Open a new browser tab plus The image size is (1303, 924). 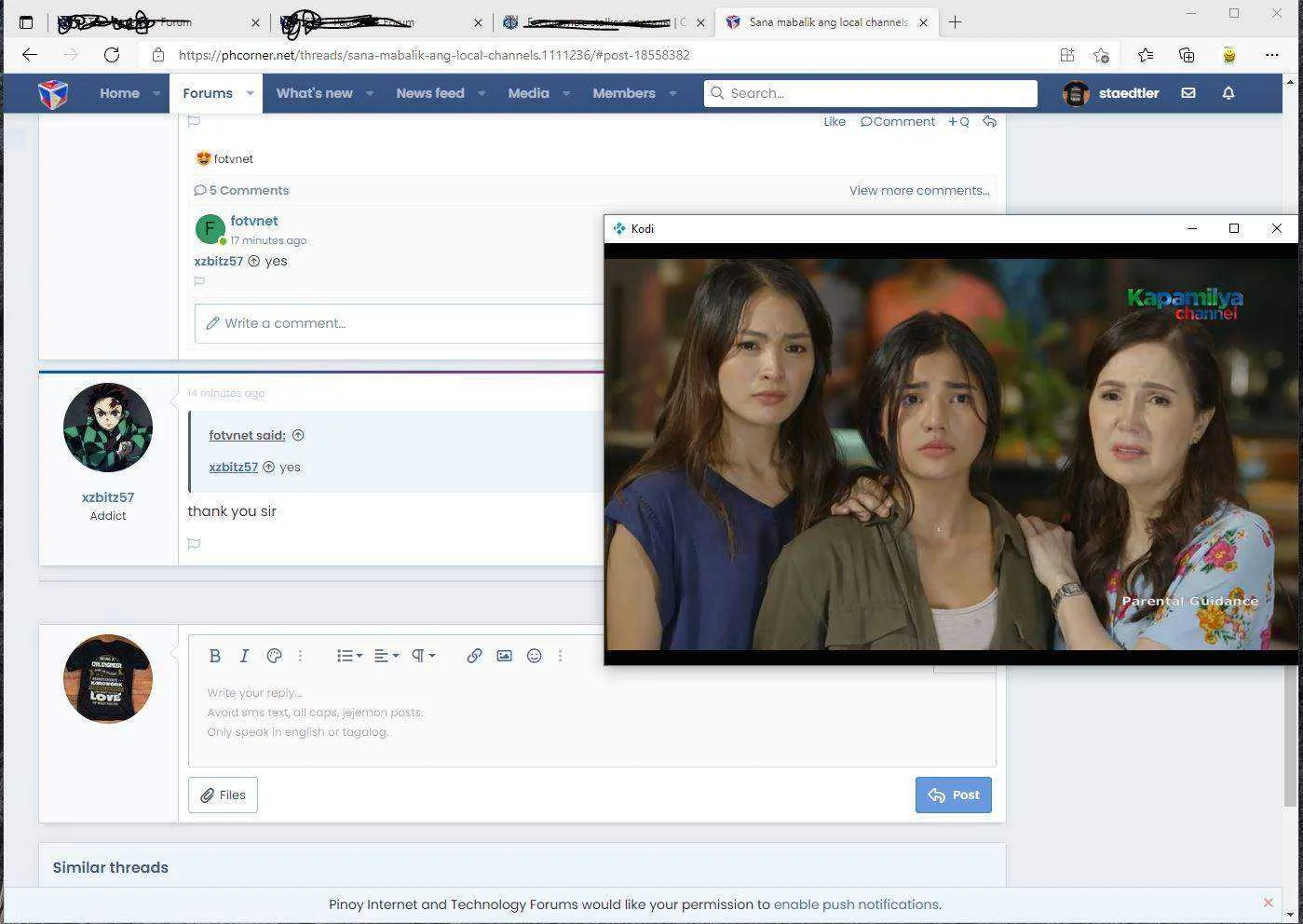(955, 22)
